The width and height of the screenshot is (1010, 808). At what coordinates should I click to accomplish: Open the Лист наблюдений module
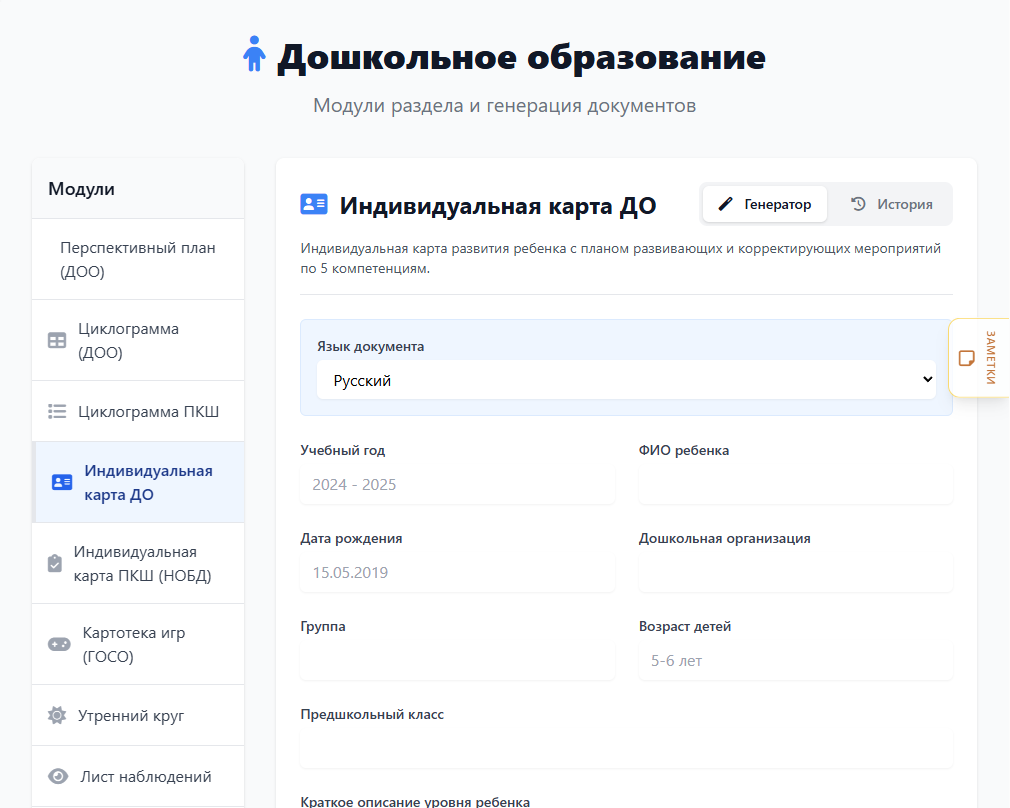point(138,776)
